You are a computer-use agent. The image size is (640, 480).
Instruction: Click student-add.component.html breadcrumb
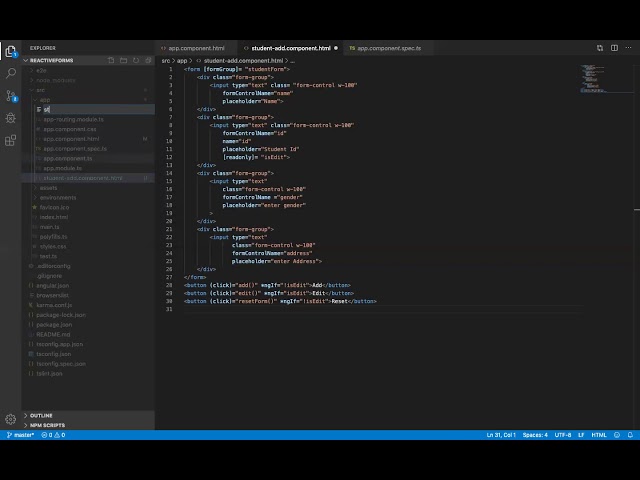pyautogui.click(x=243, y=61)
